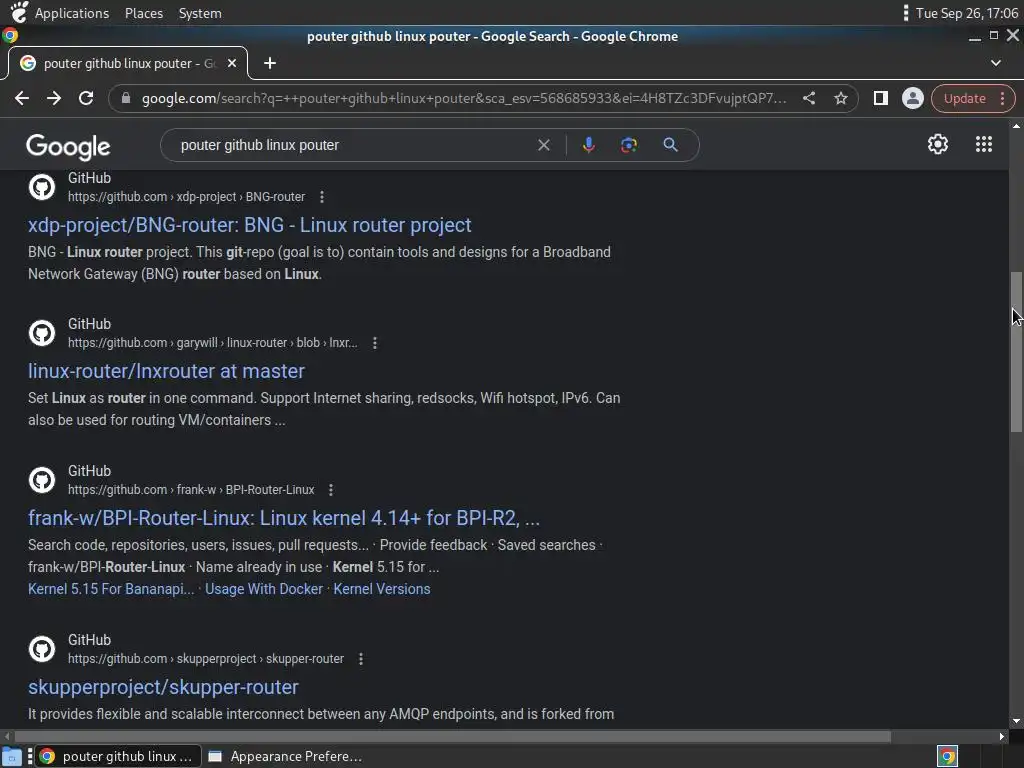The width and height of the screenshot is (1024, 768).
Task: Click the clock showing Tue Sep 26
Action: pyautogui.click(x=967, y=13)
